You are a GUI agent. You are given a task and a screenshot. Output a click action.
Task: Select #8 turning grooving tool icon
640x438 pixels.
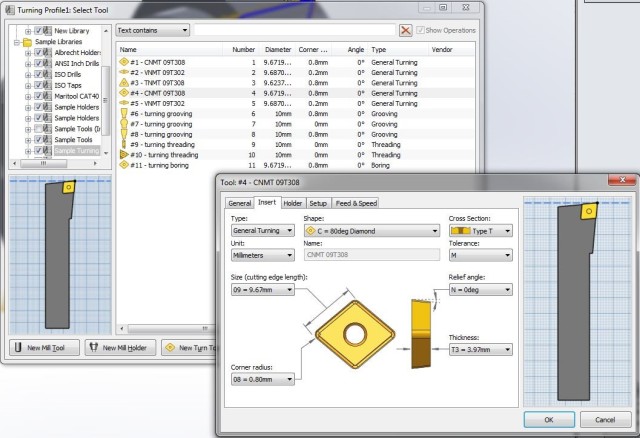coord(124,134)
